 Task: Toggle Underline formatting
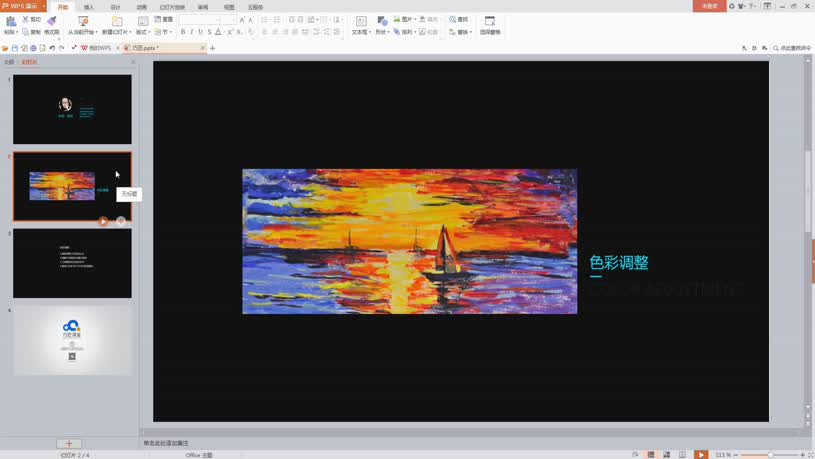click(201, 32)
